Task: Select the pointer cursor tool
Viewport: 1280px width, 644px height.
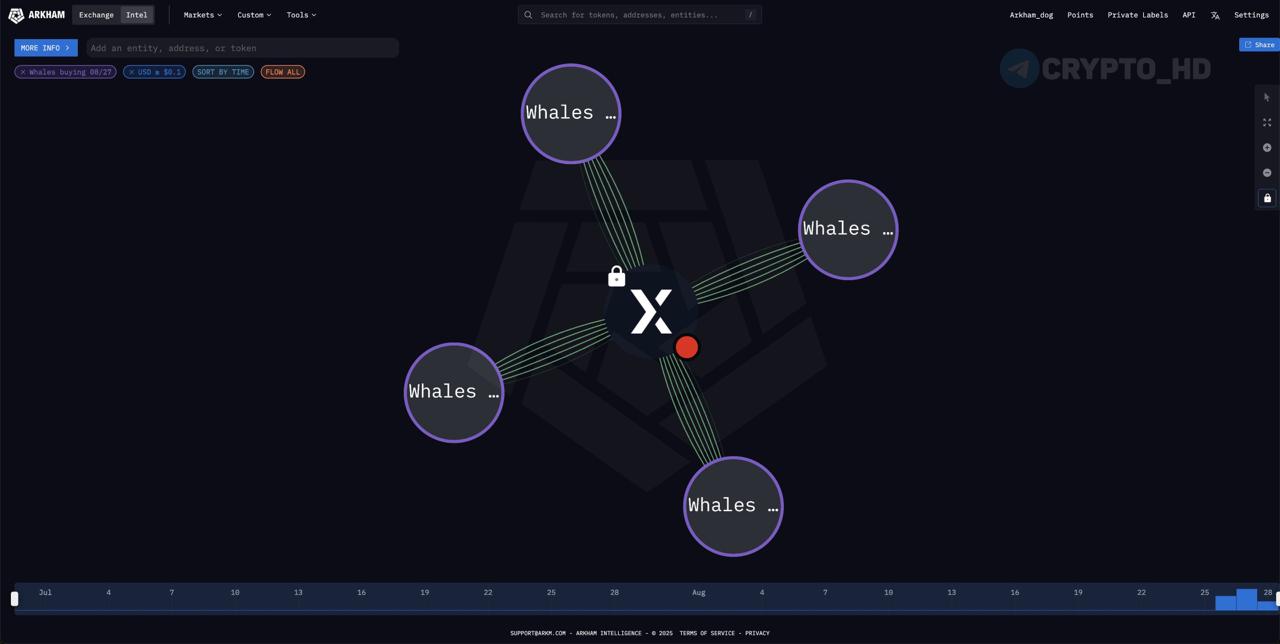Action: (x=1267, y=97)
